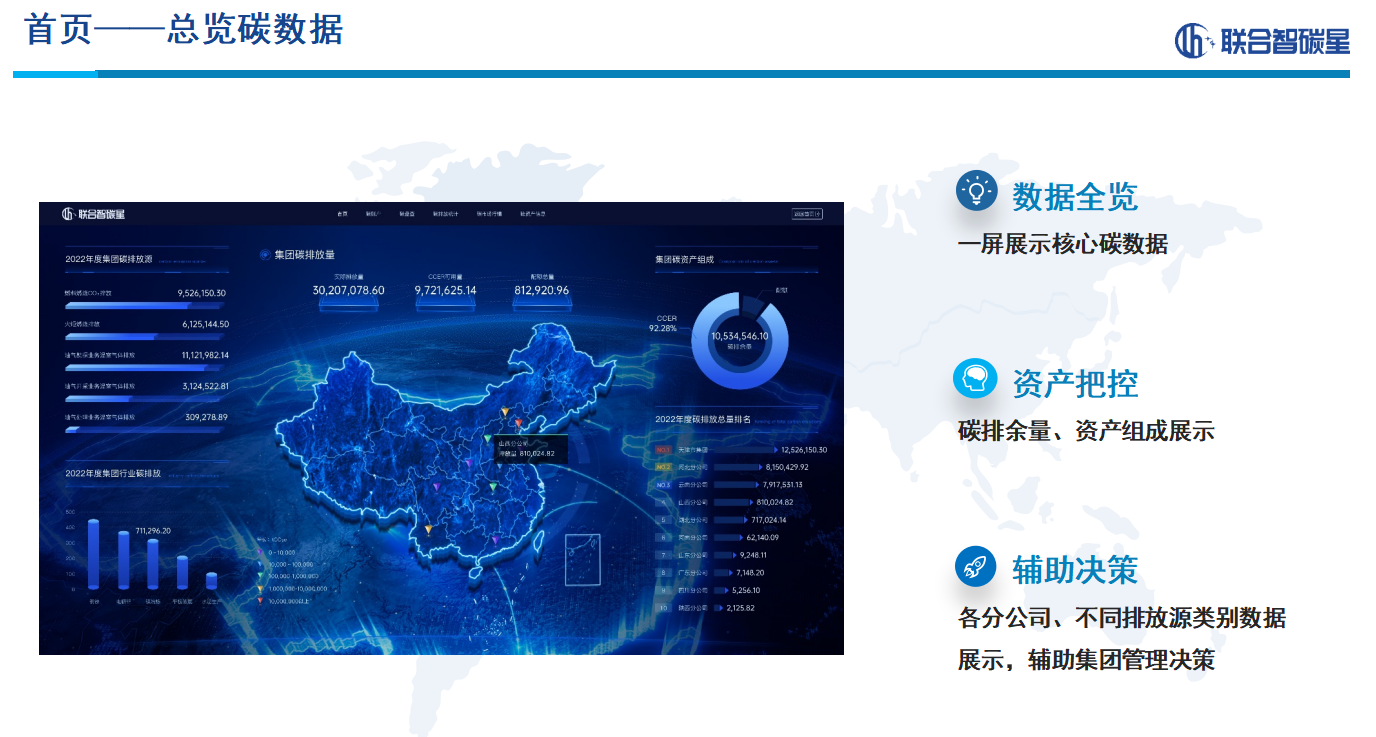Click the green marker beside 山西分公司 tooltip

pyautogui.click(x=488, y=440)
